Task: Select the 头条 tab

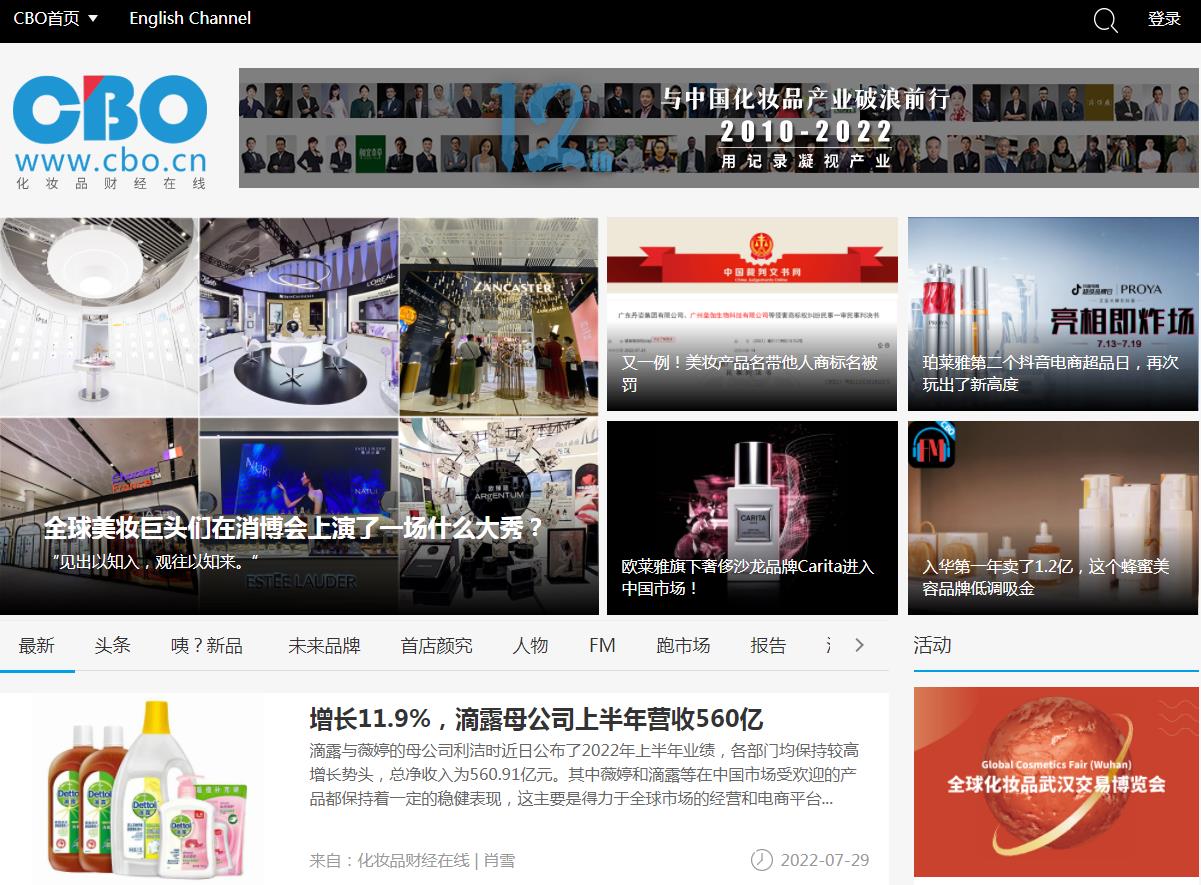Action: pos(113,646)
